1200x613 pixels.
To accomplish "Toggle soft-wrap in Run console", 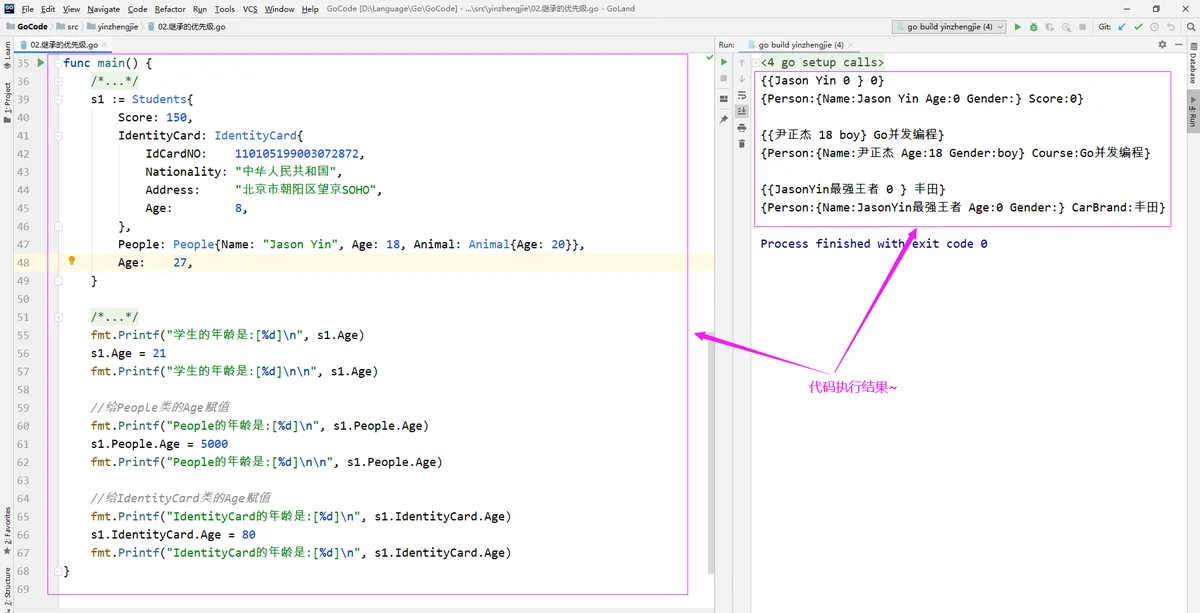I will coord(742,96).
